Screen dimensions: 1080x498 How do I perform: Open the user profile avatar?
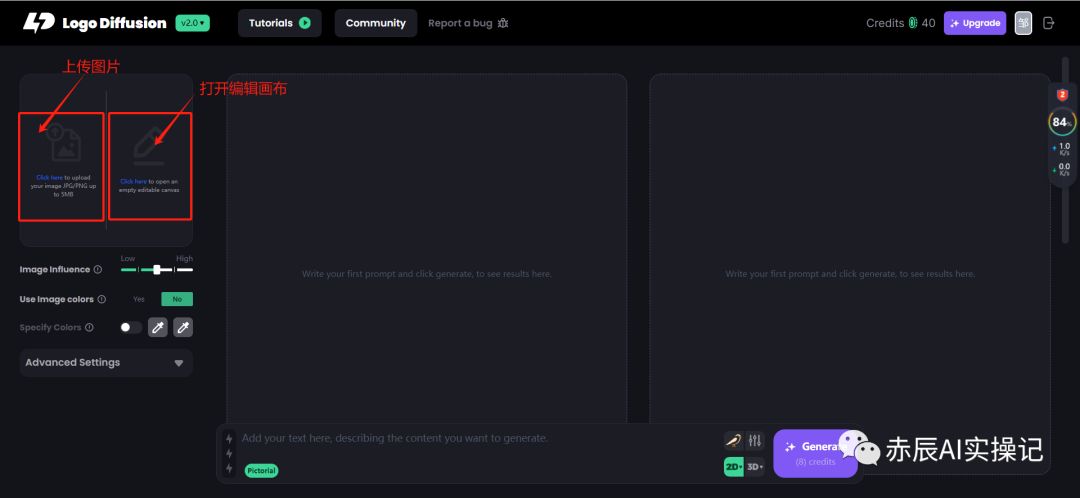pyautogui.click(x=1024, y=23)
